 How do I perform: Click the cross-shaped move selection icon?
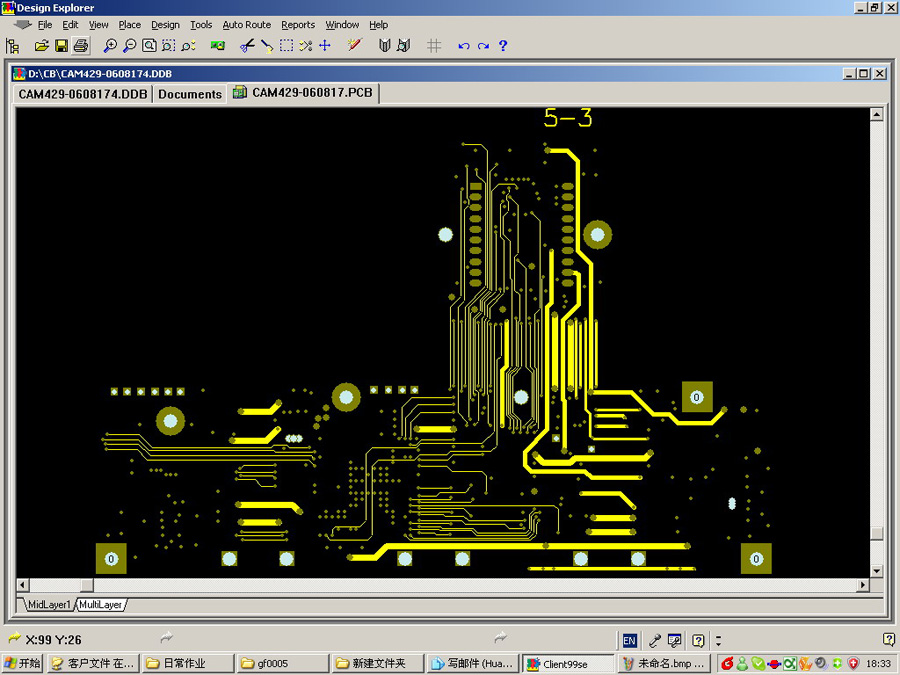click(x=325, y=46)
